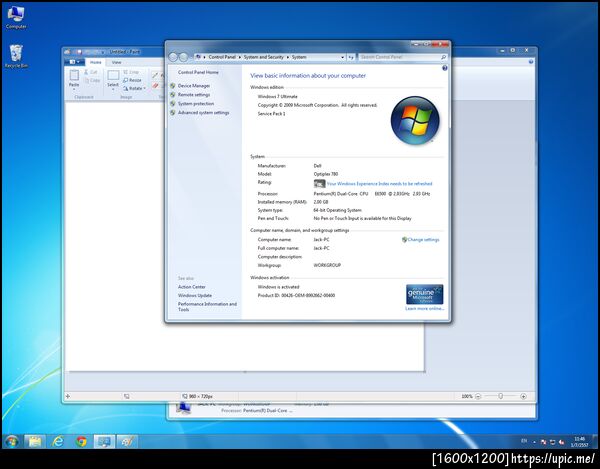Switch to the View tab in Paint

(116, 62)
